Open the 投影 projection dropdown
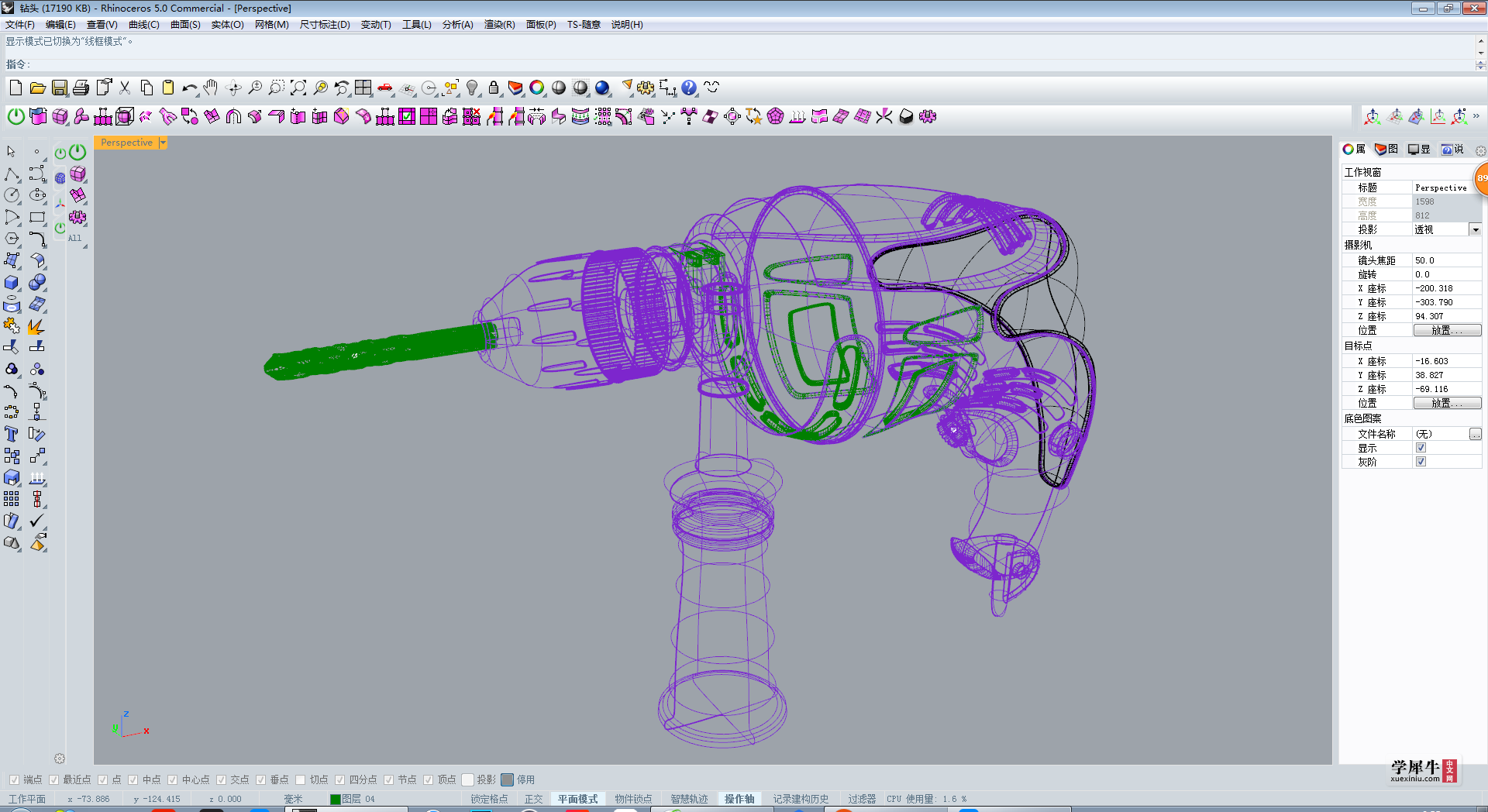 [x=1476, y=229]
